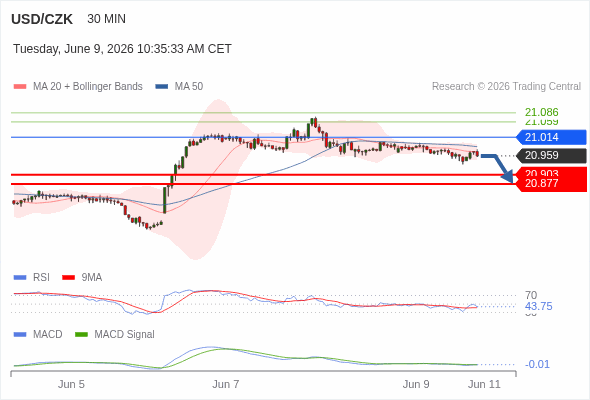Click the MACD legend label
The width and height of the screenshot is (590, 400).
tap(47, 335)
